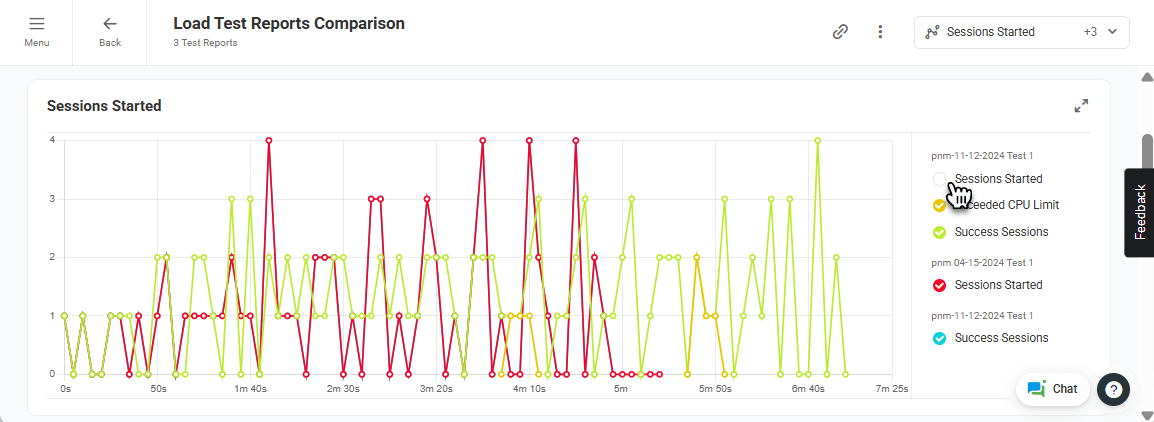Click the dropdown chevron next to +3
The width and height of the screenshot is (1154, 422).
click(x=1112, y=32)
